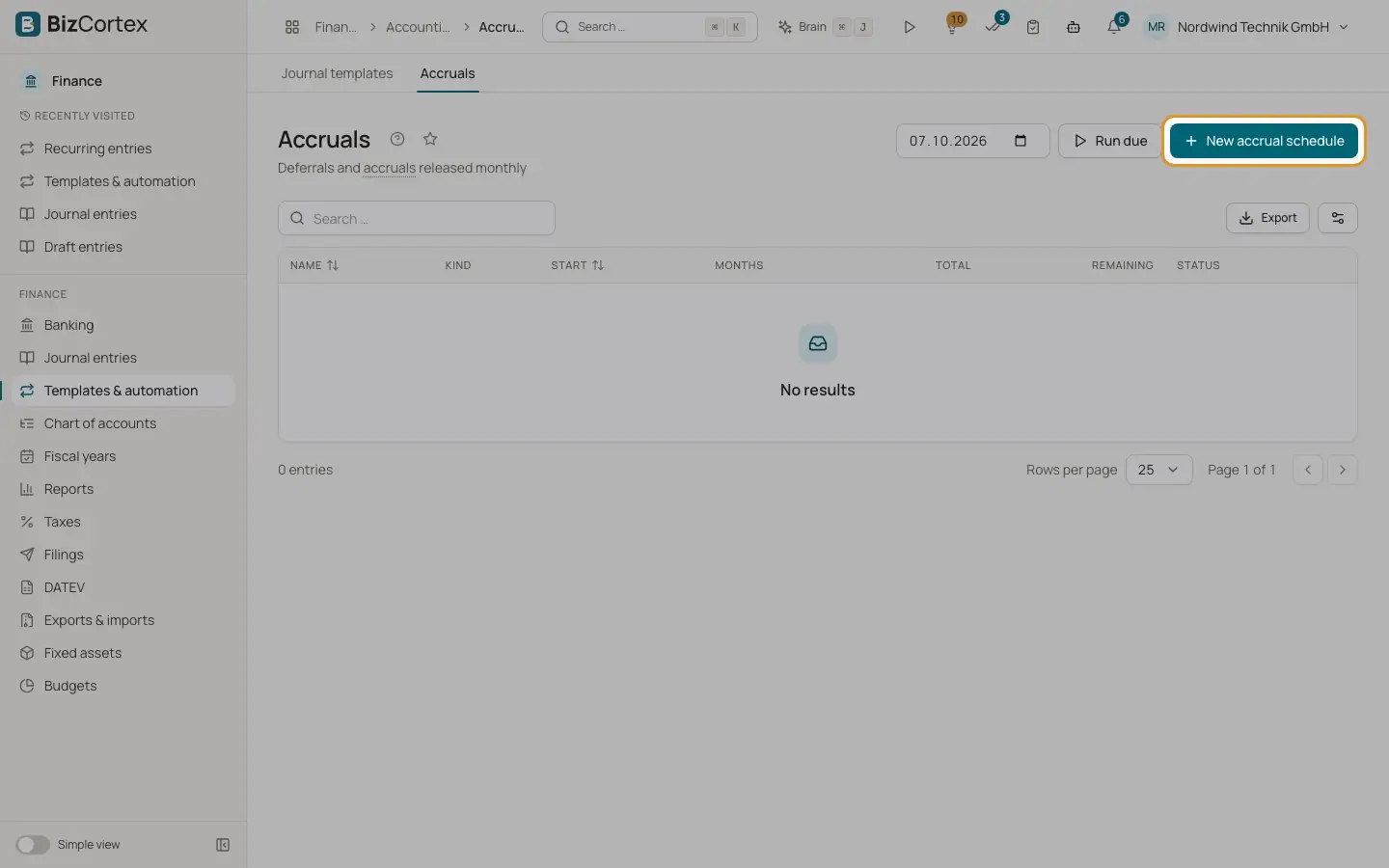Click the Export button
This screenshot has height=868, width=1389.
click(x=1267, y=218)
